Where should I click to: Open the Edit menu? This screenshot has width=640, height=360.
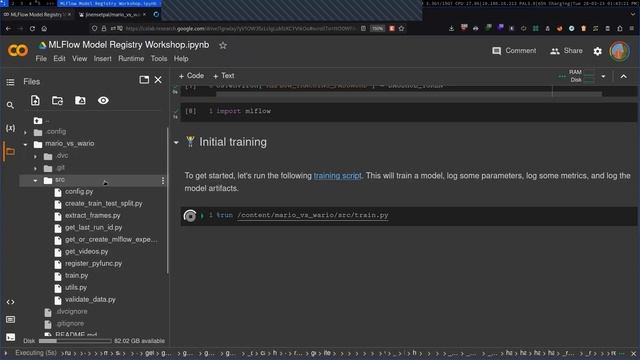click(59, 59)
